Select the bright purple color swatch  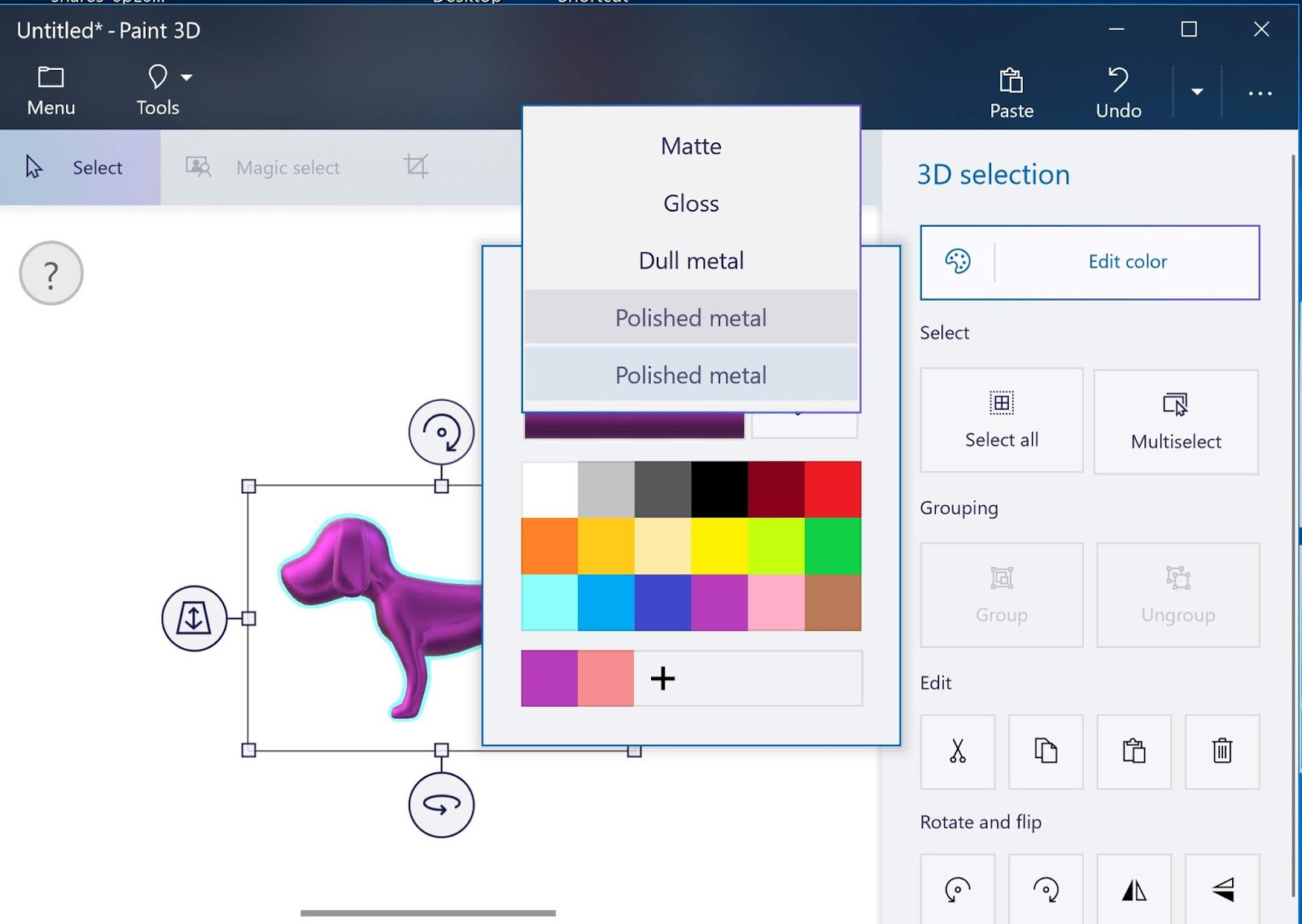(x=719, y=603)
